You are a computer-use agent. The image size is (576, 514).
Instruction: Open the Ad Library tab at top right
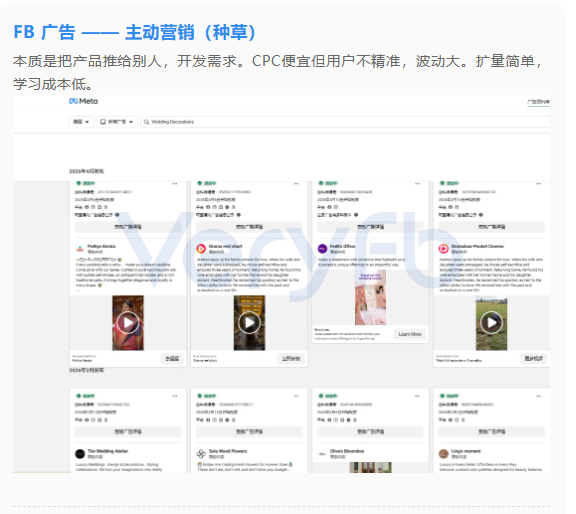click(538, 102)
